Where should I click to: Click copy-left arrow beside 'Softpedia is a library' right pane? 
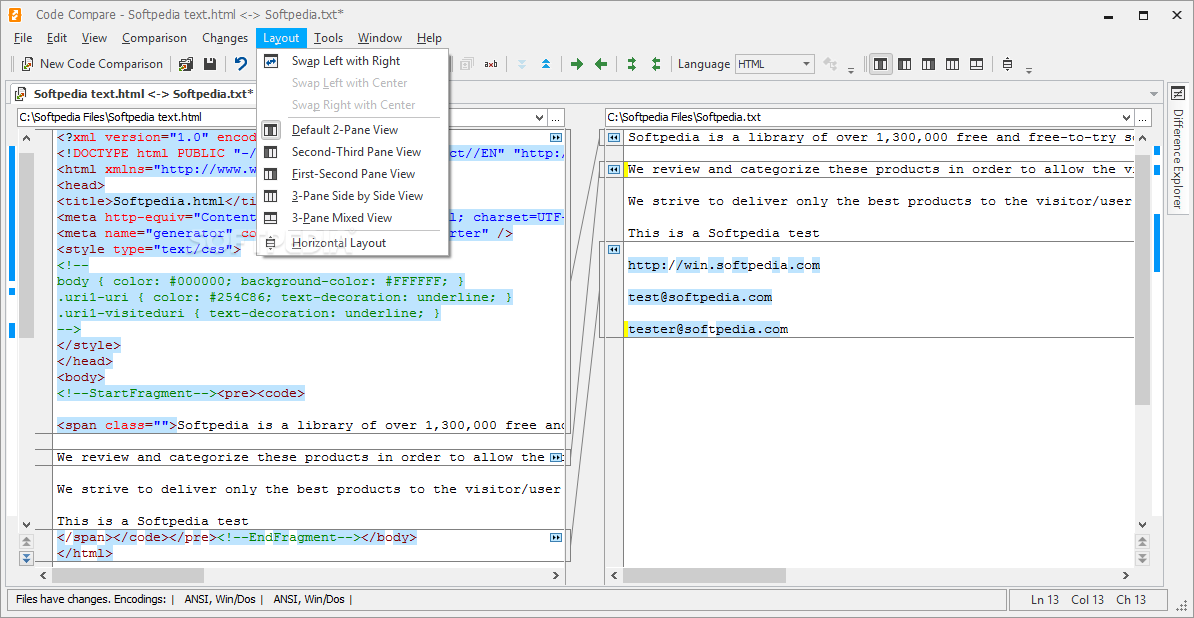[x=613, y=138]
